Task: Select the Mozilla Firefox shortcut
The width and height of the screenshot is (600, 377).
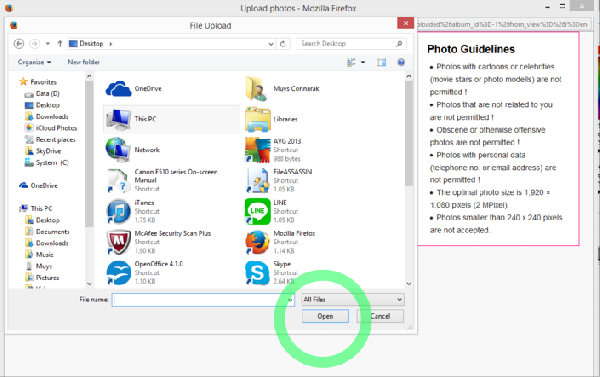Action: pos(280,242)
